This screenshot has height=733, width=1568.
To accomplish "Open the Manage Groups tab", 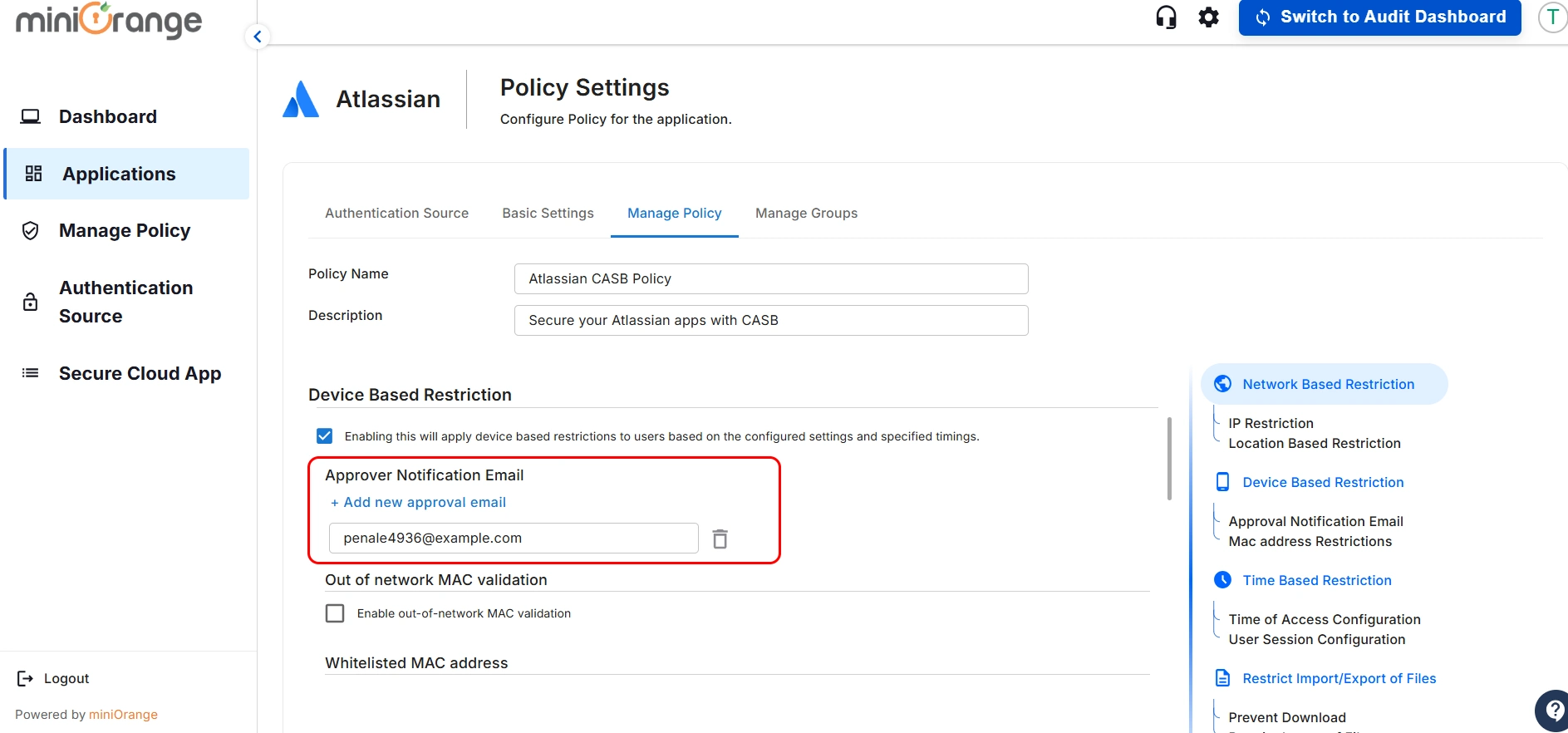I will 806,214.
